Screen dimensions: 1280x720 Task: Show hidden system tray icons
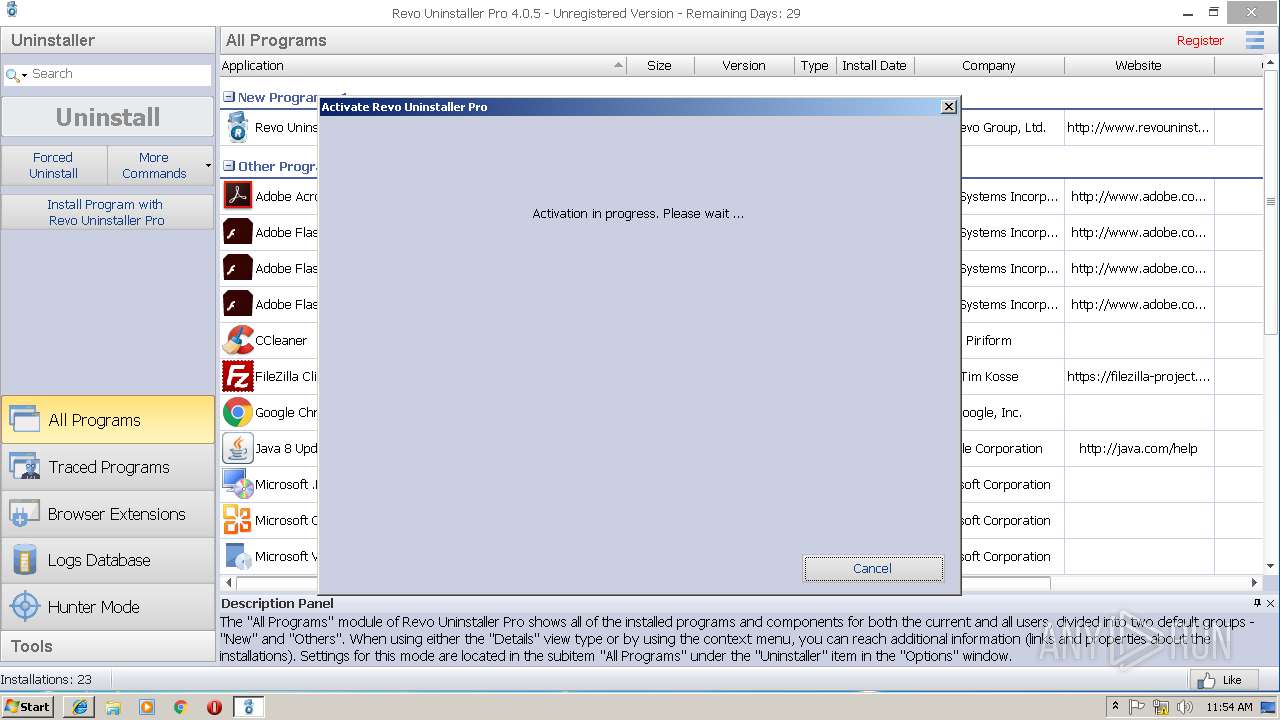click(1115, 707)
